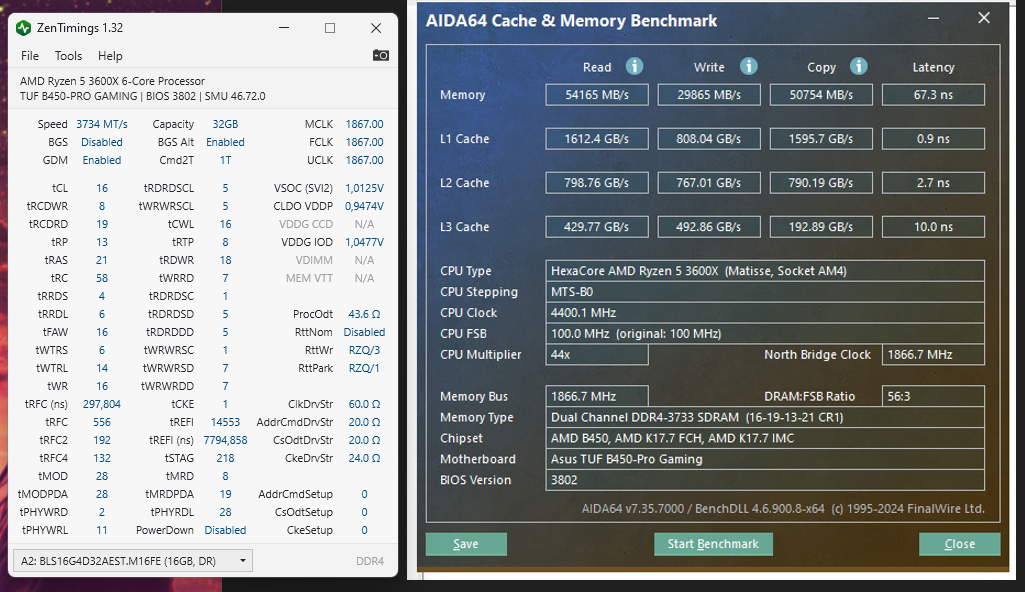
Task: Click the MCLK value 1867.00
Action: tap(364, 124)
